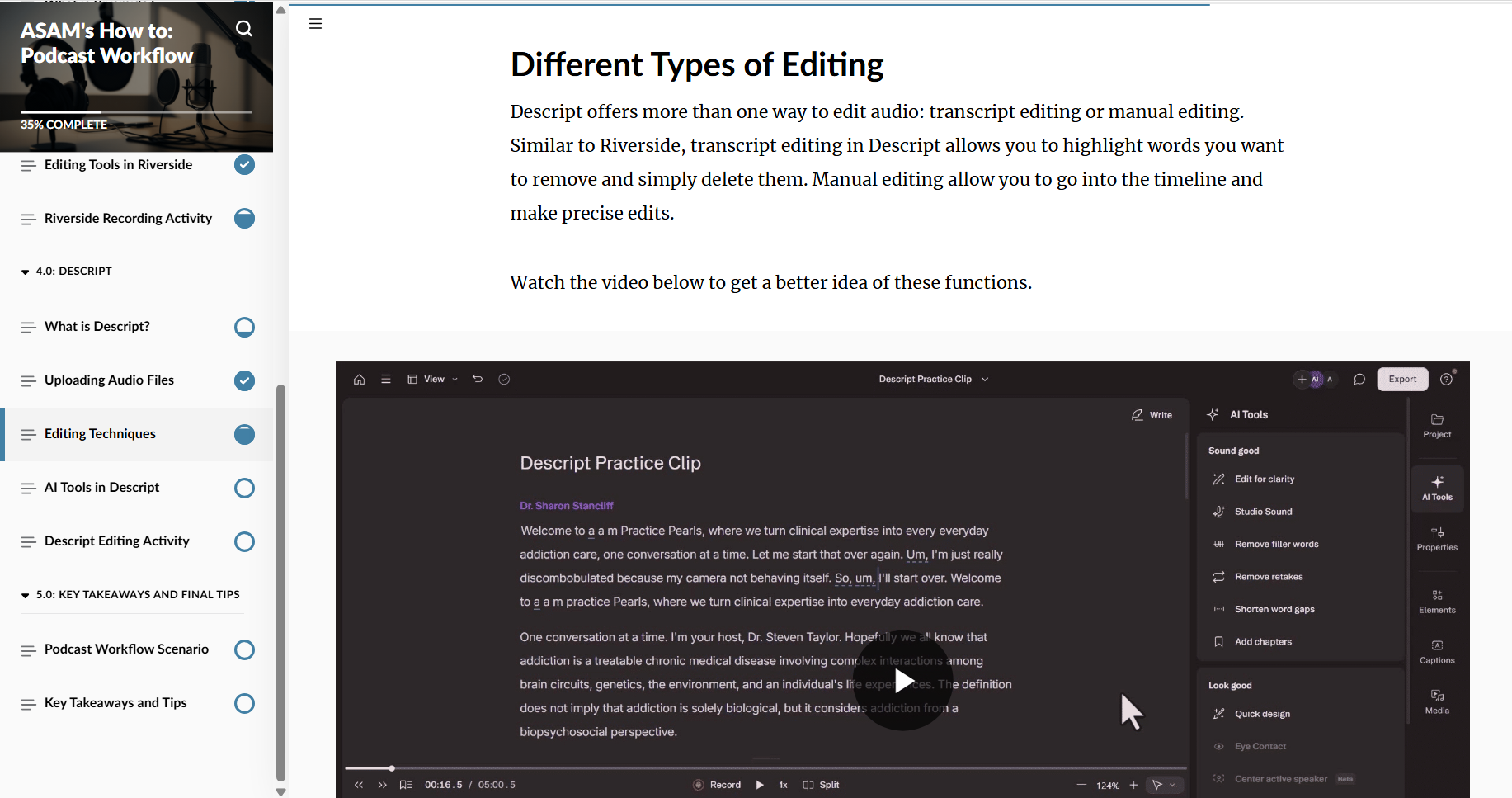Viewport: 1512px width, 798px height.
Task: Click the Record button
Action: pyautogui.click(x=717, y=785)
